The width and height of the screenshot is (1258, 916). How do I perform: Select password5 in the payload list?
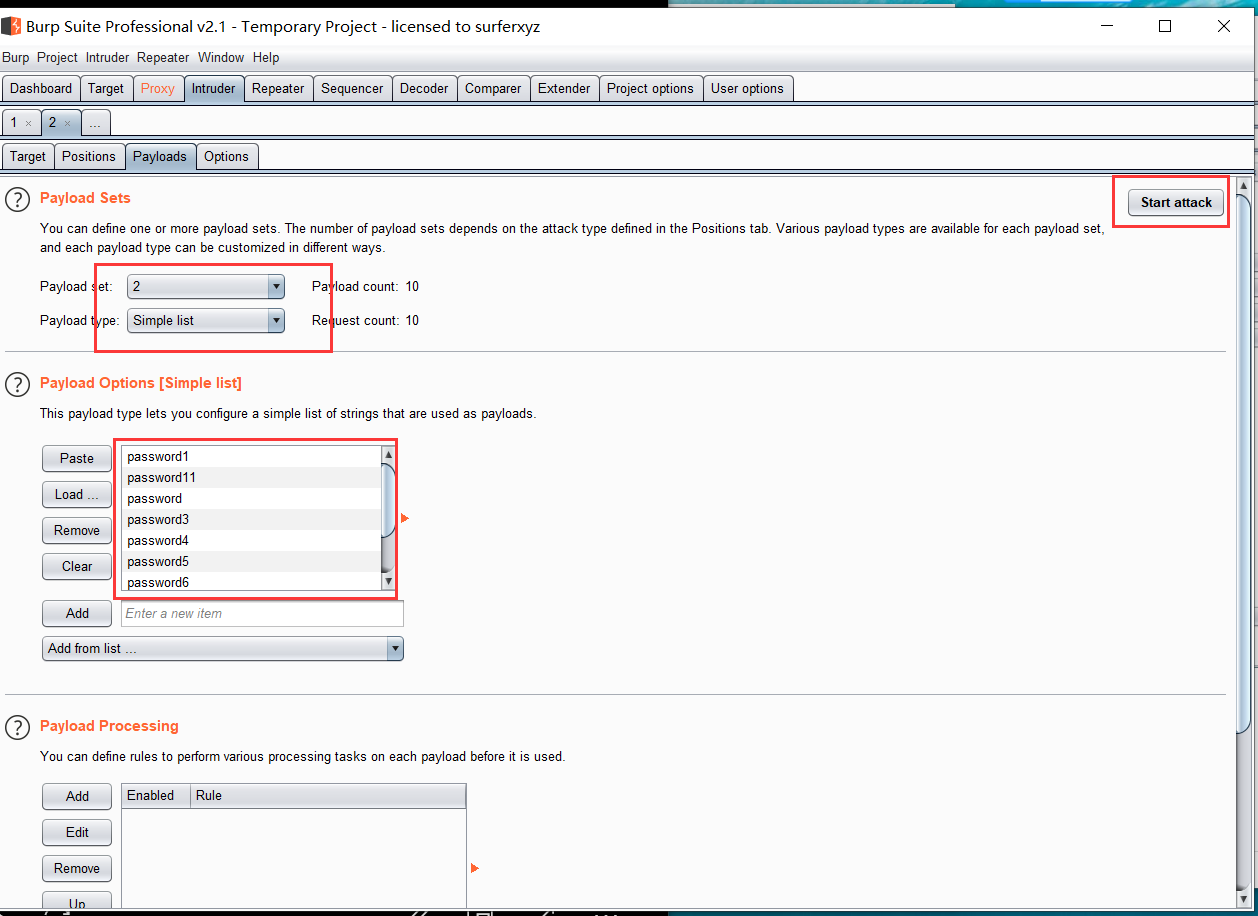coord(252,562)
